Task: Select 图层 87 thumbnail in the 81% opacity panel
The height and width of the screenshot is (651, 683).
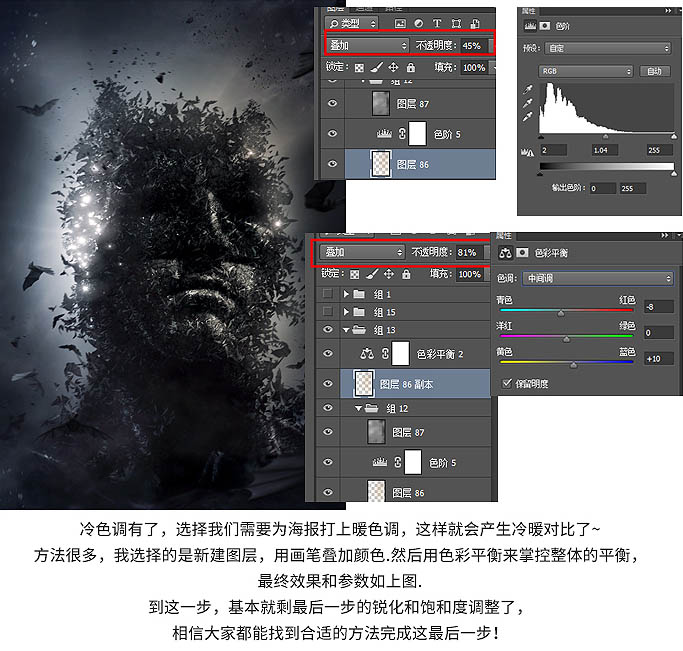Action: (376, 432)
